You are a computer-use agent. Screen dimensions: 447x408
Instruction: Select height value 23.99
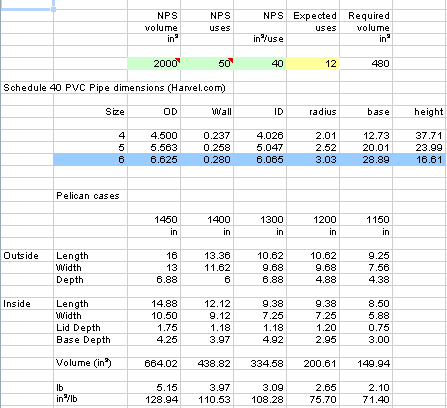point(429,148)
